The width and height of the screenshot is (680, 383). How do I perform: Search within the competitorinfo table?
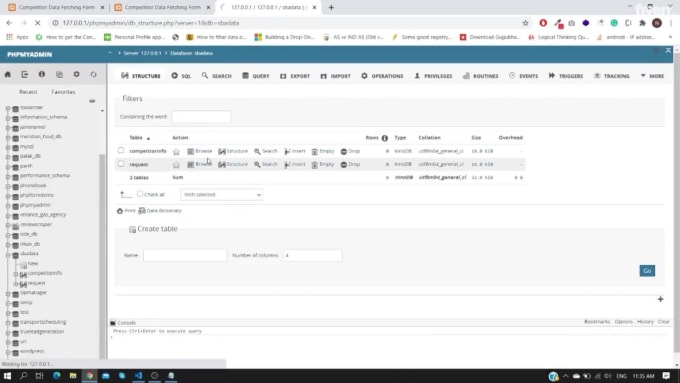click(265, 151)
